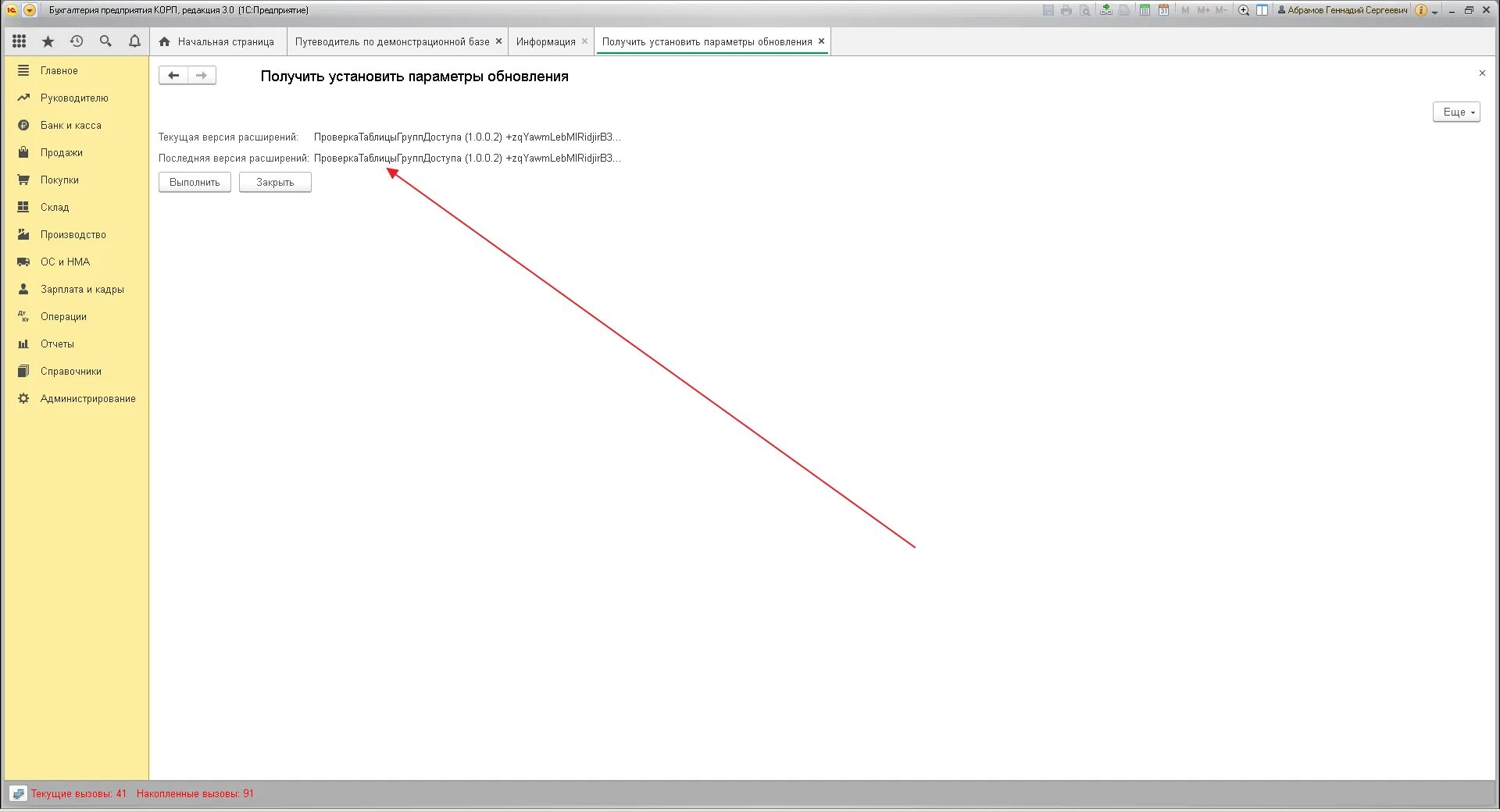Click the 1C logo icon in title bar

[12, 10]
